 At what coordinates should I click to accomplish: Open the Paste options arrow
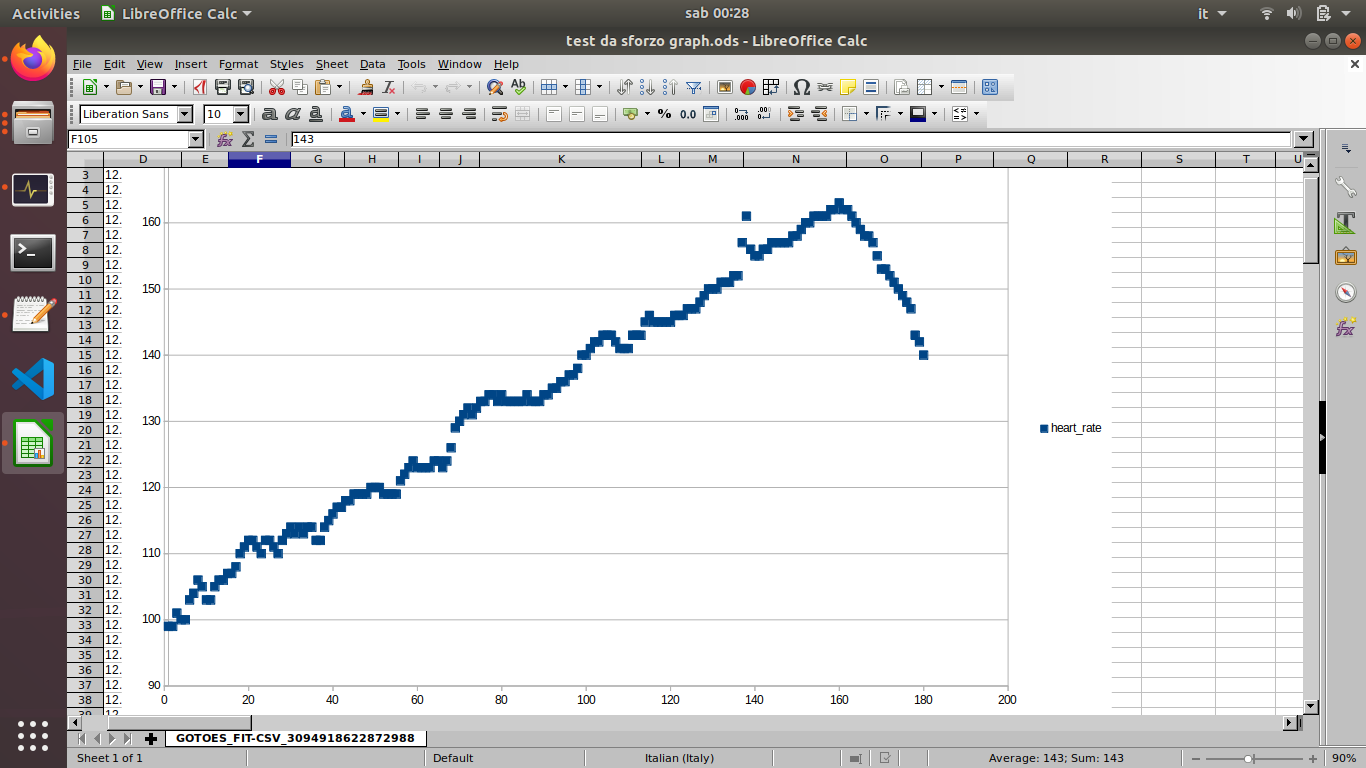pos(339,87)
